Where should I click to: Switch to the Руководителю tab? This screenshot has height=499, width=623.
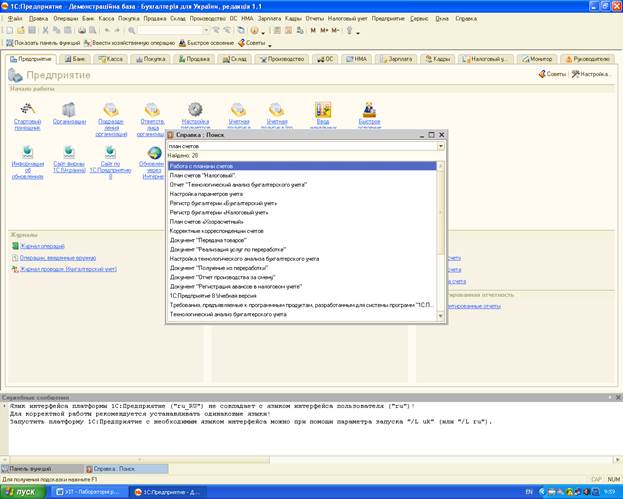(x=587, y=59)
